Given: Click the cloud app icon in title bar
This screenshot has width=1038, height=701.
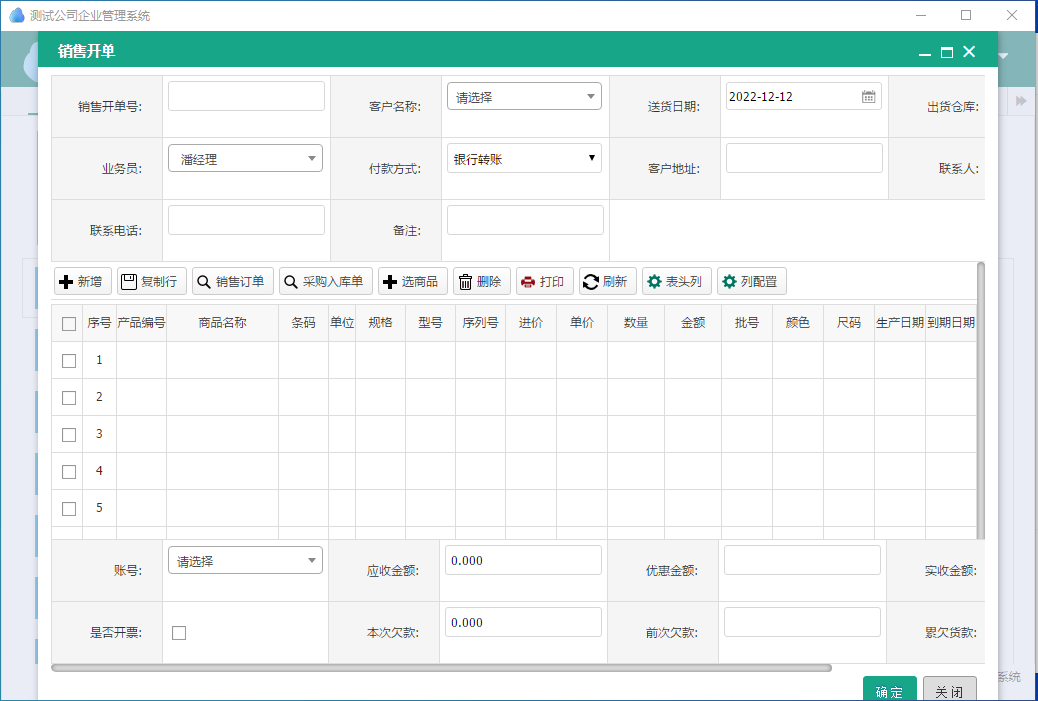Looking at the screenshot, I should [x=17, y=15].
